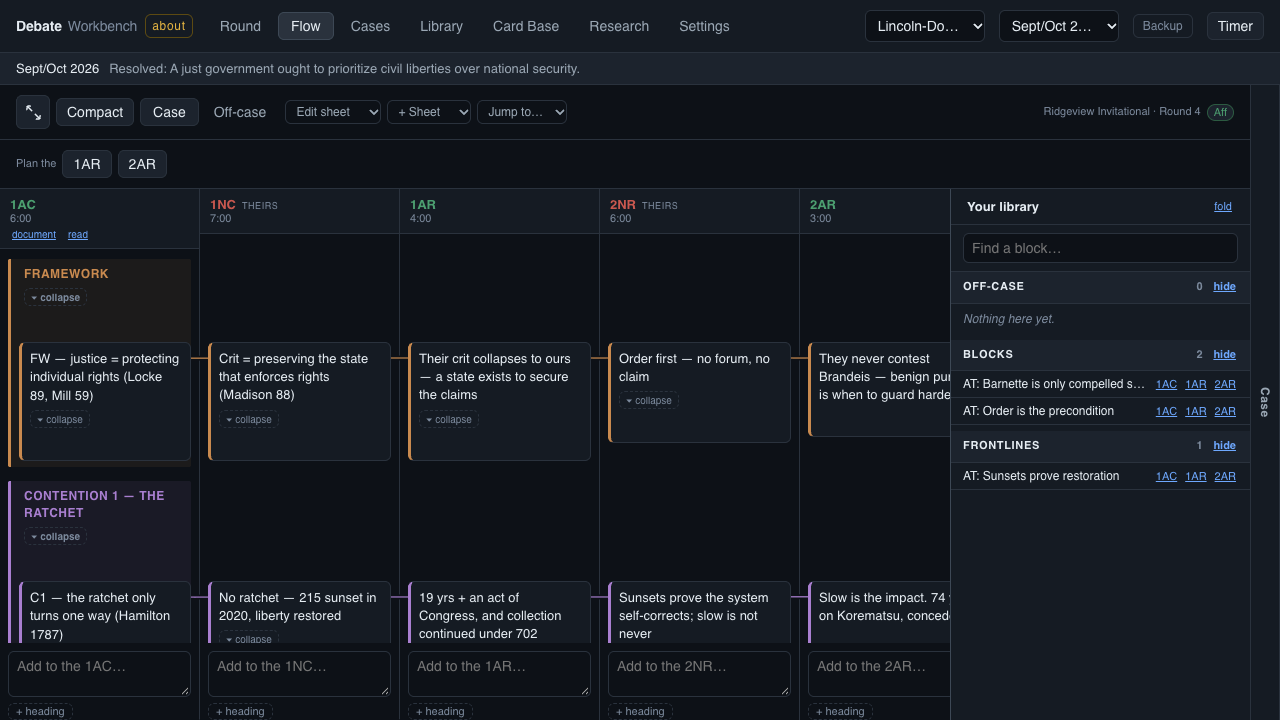Screen dimensions: 1280x720
Task: Open the about badge
Action: 169,26
